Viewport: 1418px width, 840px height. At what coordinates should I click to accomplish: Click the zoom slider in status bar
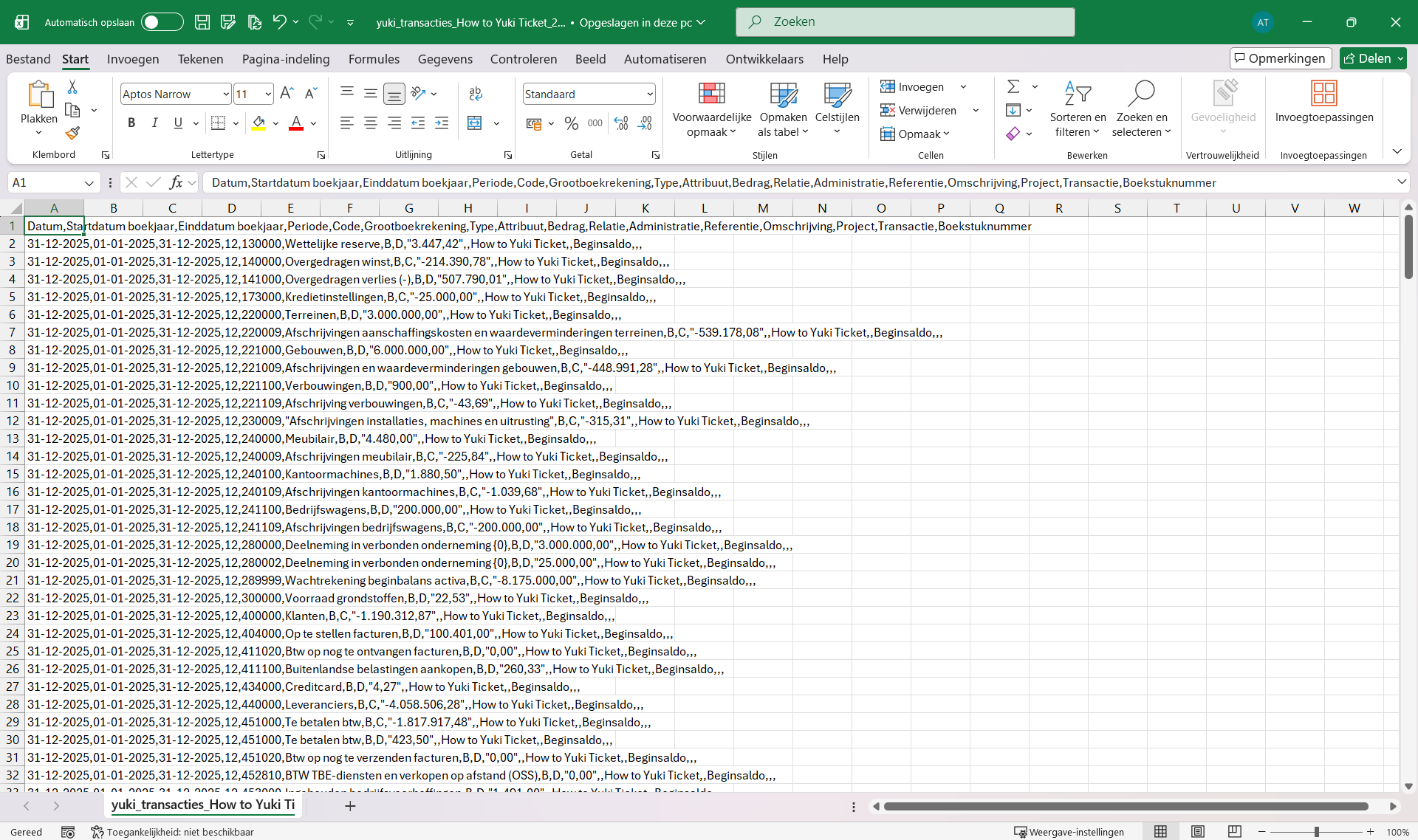tap(1316, 832)
